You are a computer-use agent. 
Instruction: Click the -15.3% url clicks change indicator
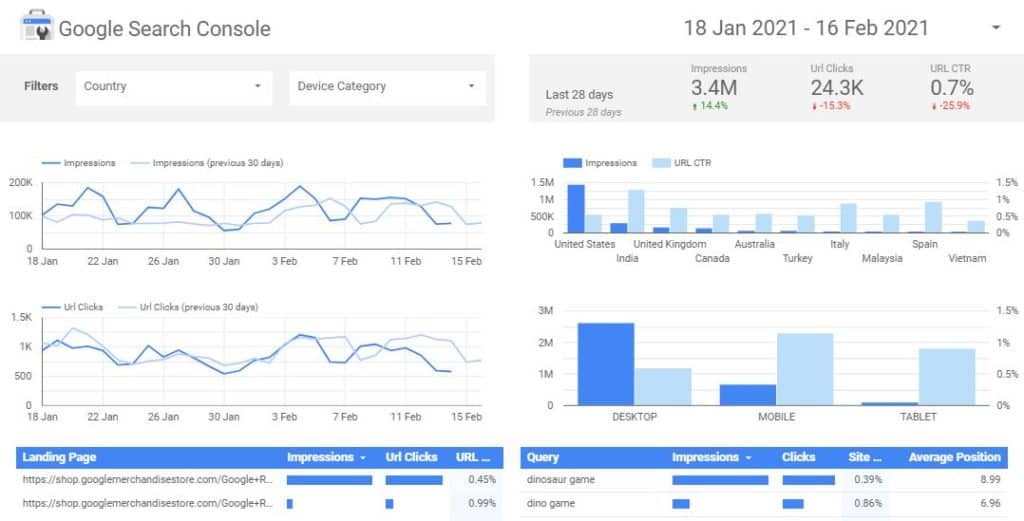click(831, 106)
